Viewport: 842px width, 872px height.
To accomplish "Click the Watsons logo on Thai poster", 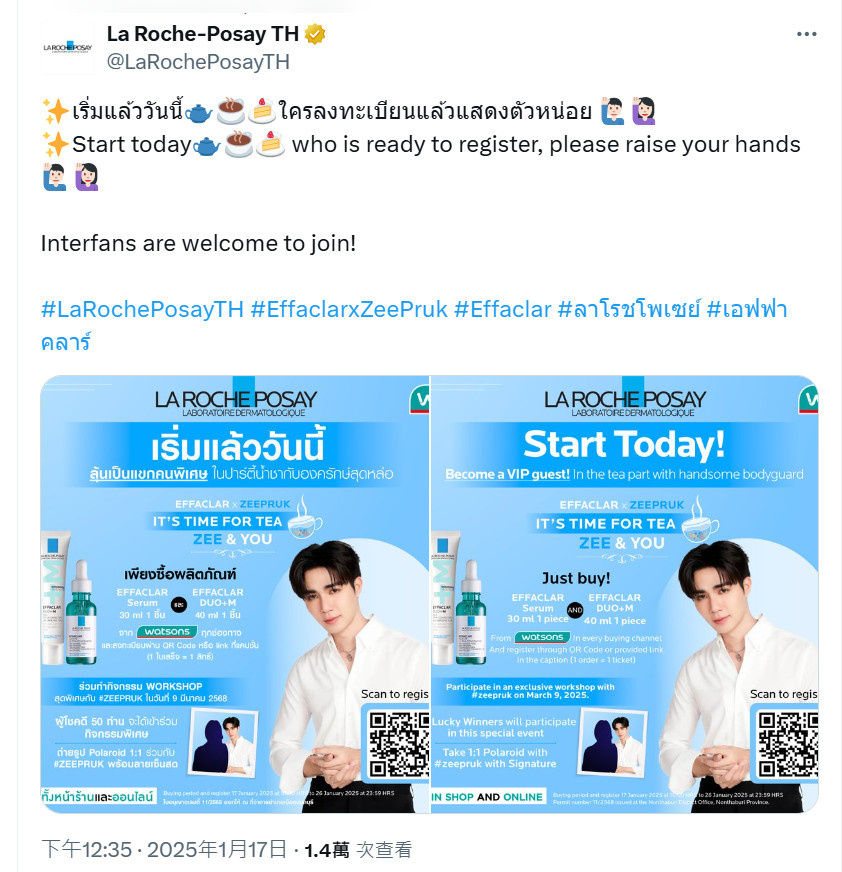I will click(167, 632).
